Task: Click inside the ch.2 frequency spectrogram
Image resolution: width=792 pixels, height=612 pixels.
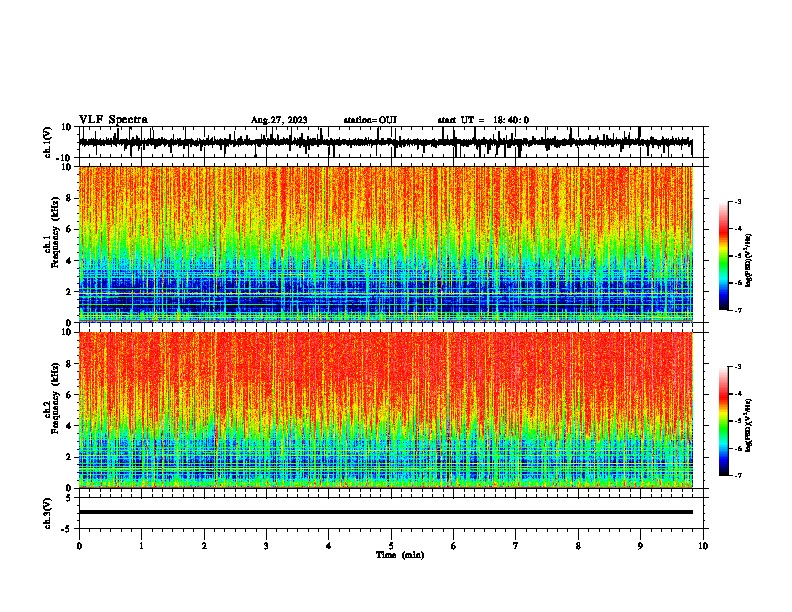Action: click(x=386, y=410)
